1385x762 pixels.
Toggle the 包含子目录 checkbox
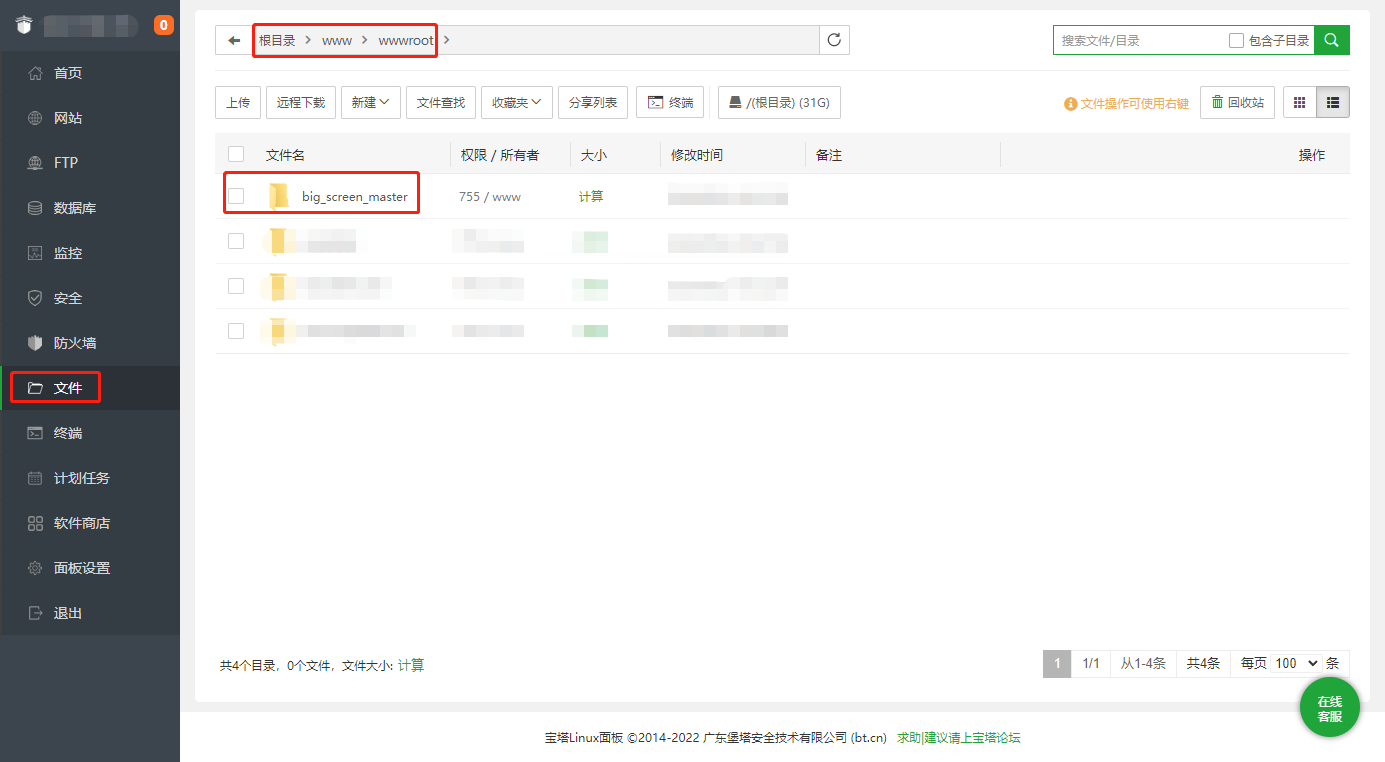coord(1236,40)
